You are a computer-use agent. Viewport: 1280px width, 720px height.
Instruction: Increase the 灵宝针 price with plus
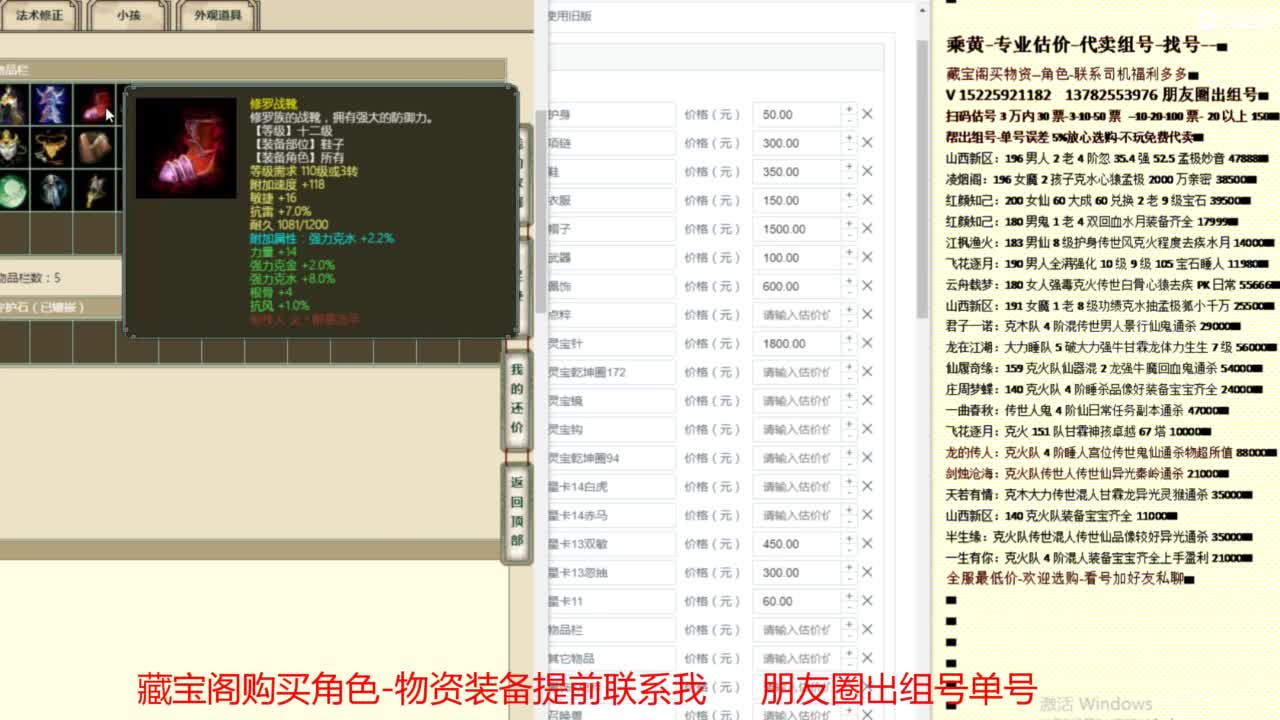(849, 339)
